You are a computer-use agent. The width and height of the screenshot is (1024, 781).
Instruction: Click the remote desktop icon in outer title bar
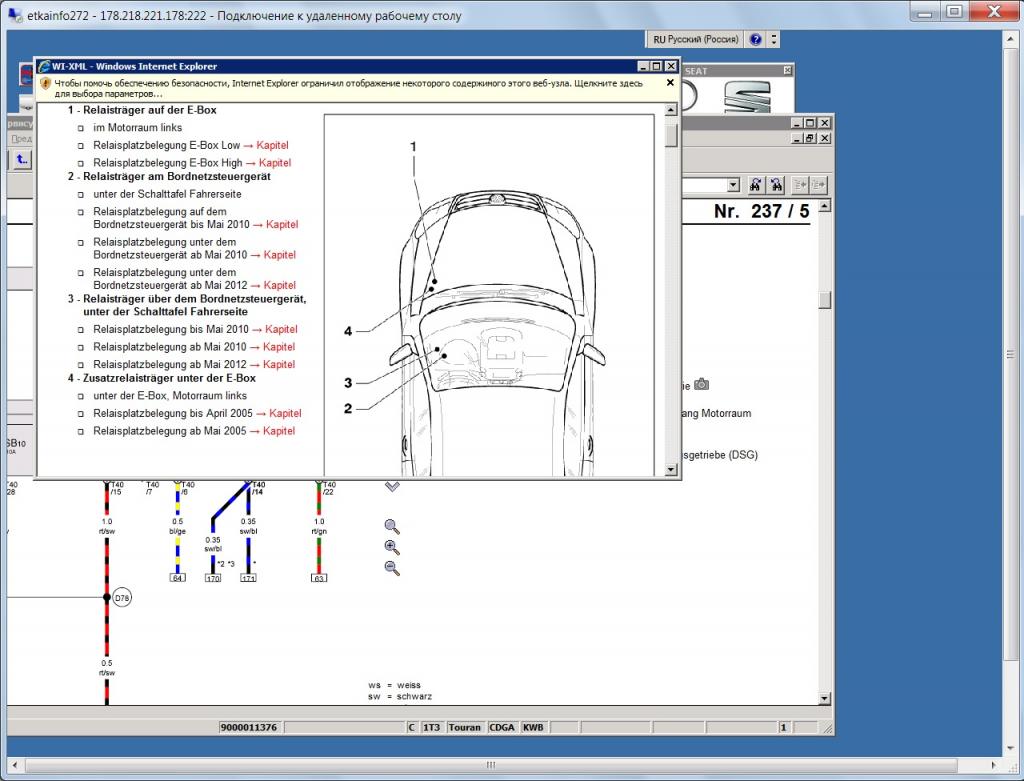coord(16,16)
